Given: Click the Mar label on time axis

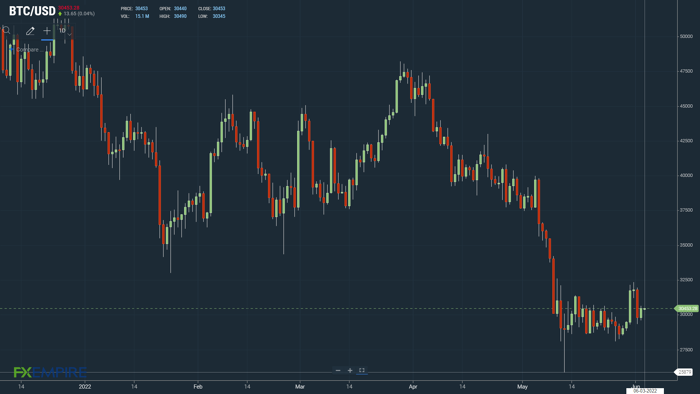Looking at the screenshot, I should click(x=300, y=386).
